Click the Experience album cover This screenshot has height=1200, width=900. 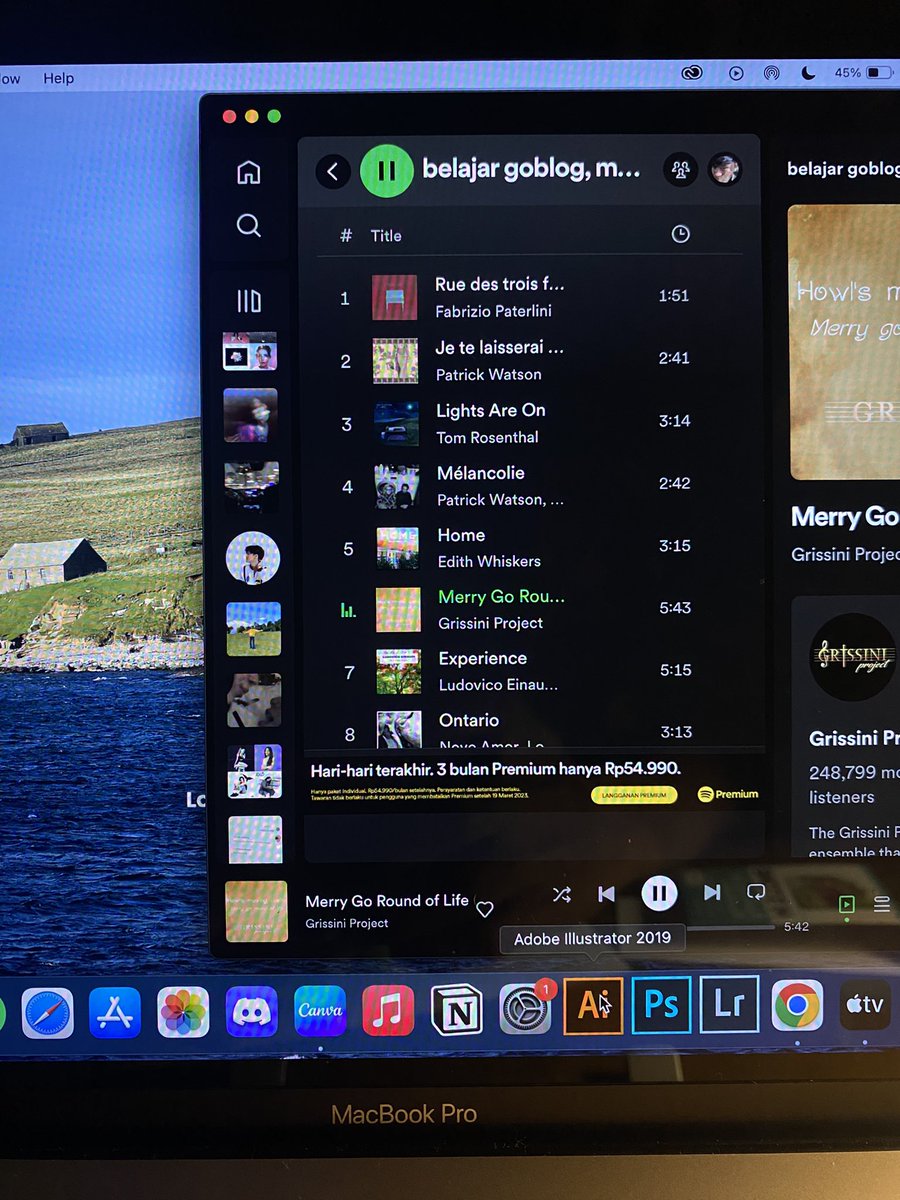[x=398, y=672]
